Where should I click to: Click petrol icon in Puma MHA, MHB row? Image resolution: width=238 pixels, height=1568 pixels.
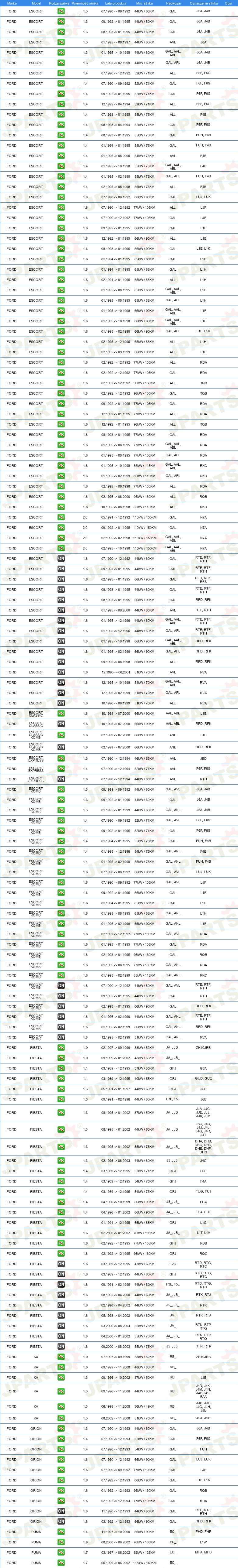[61, 1553]
